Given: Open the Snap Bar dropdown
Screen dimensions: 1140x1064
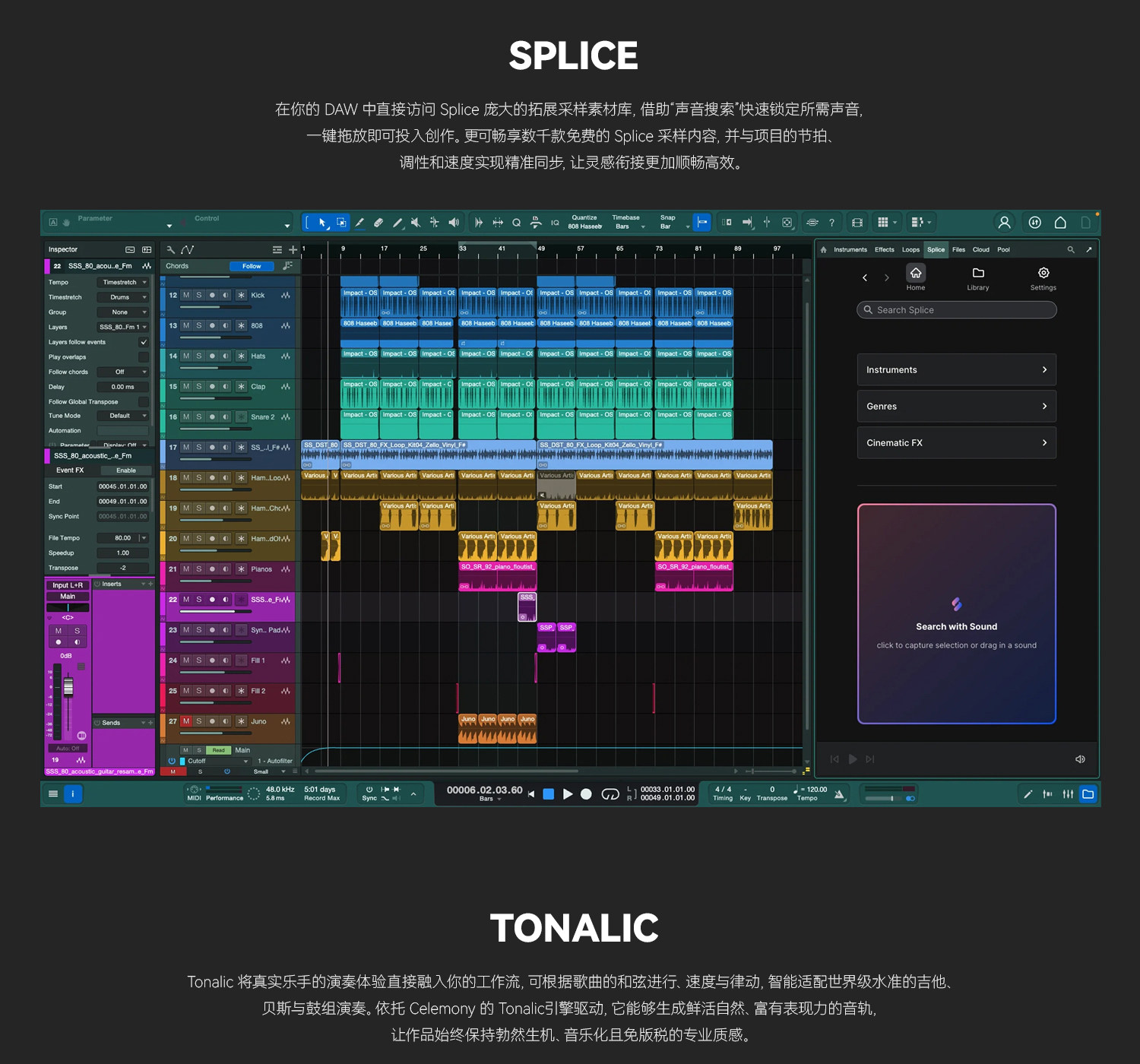Looking at the screenshot, I should click(x=674, y=226).
